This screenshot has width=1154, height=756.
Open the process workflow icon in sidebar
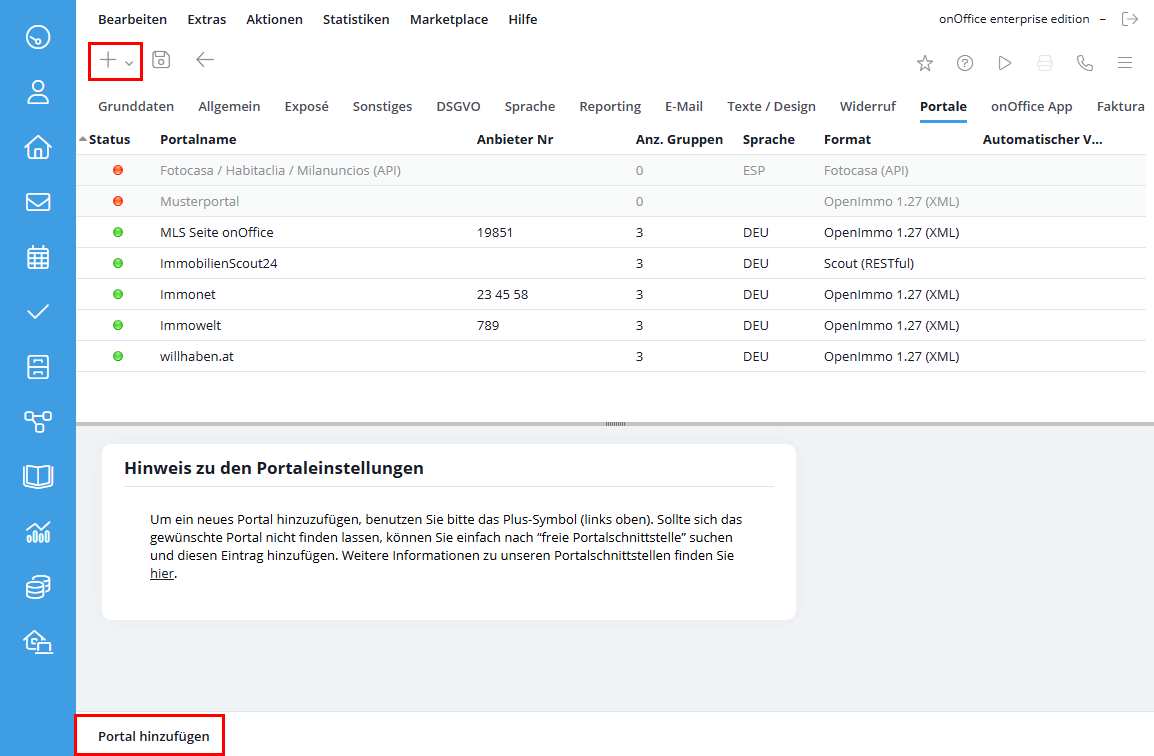[38, 421]
